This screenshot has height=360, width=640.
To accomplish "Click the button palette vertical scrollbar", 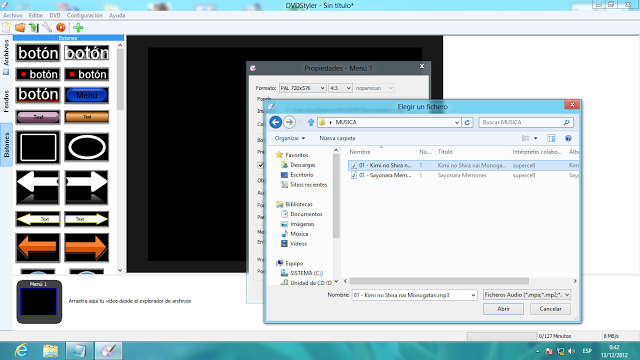I will [x=120, y=80].
